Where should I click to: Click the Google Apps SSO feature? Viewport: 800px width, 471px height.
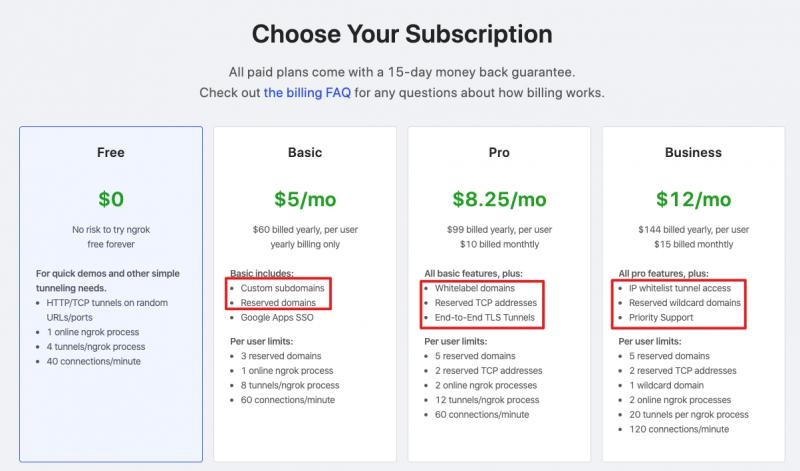tap(278, 318)
